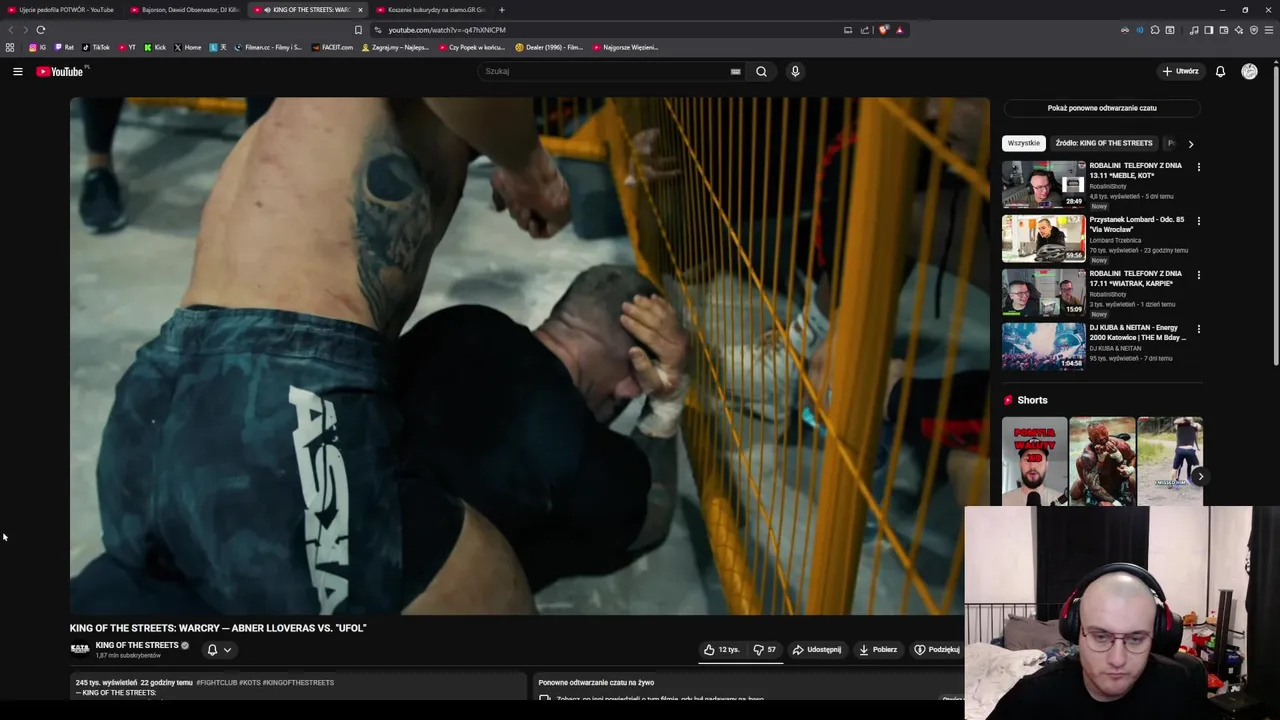Open the KING OF THE STREETS channel name
Screen dimensions: 1280x720
137,645
